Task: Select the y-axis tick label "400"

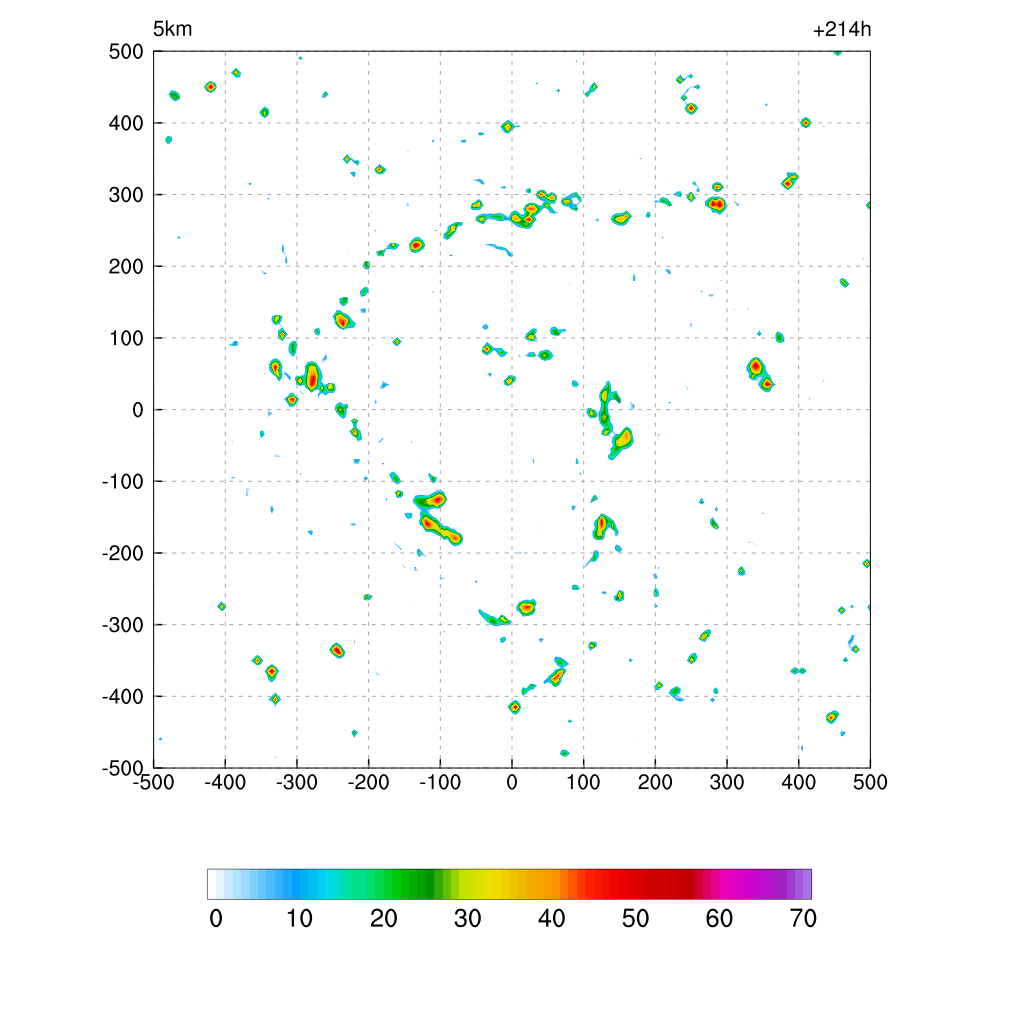Action: point(126,123)
